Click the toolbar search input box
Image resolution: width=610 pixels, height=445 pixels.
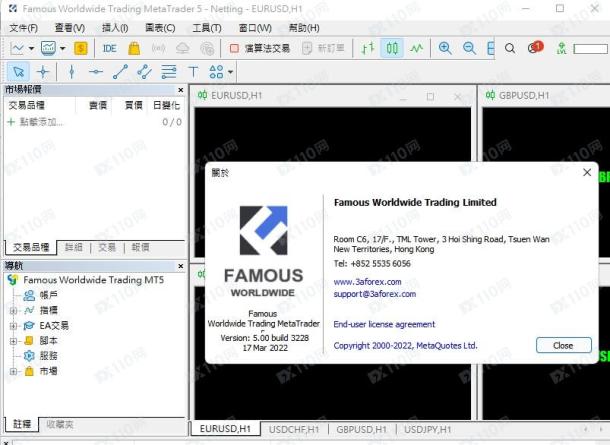tap(591, 49)
